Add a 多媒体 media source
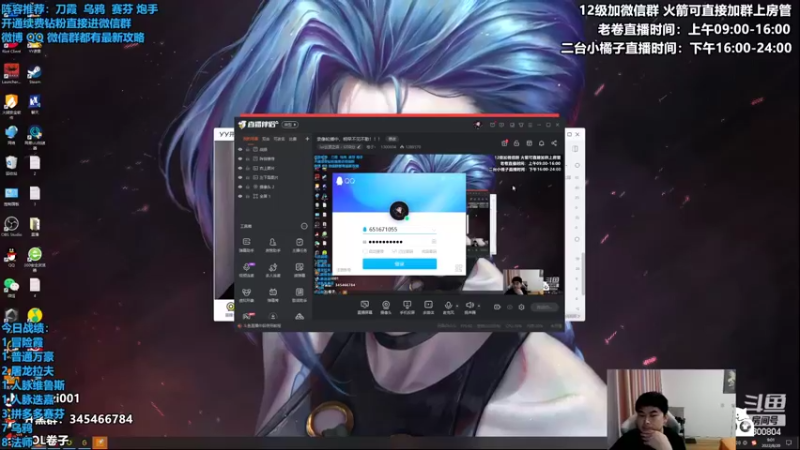 coord(428,307)
